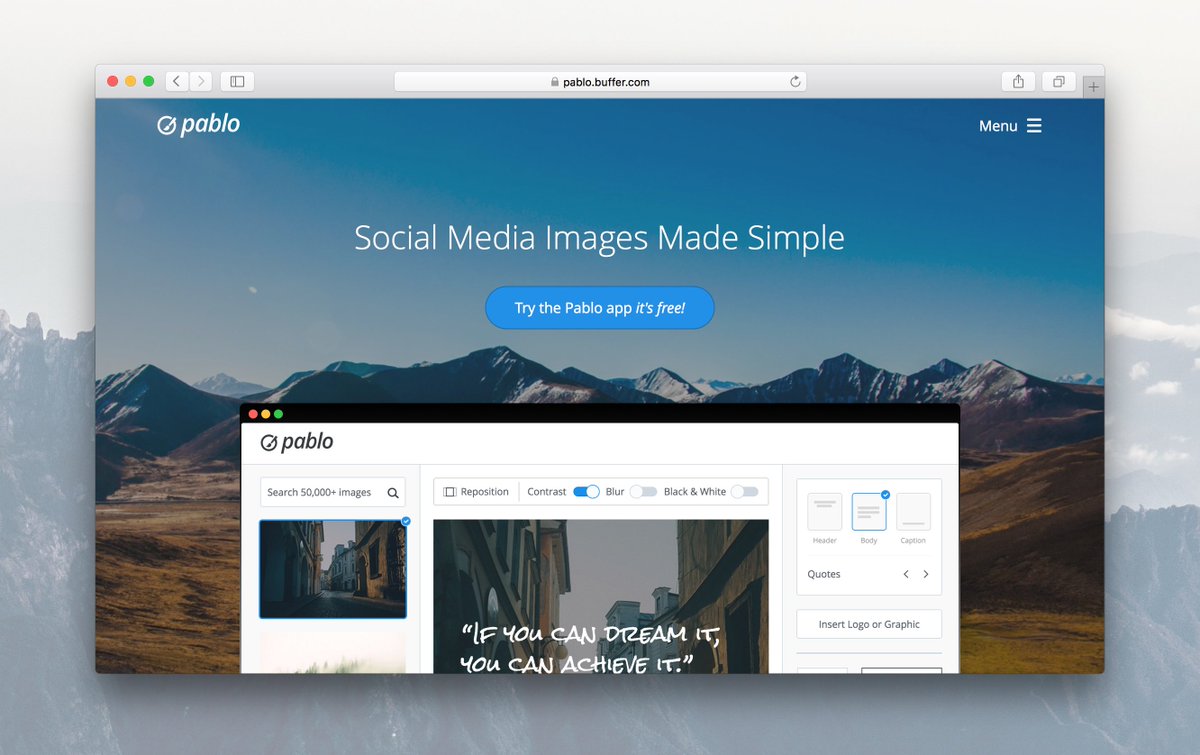Show the Safari sidebar
Screen dimensions: 1200x755
(237, 81)
